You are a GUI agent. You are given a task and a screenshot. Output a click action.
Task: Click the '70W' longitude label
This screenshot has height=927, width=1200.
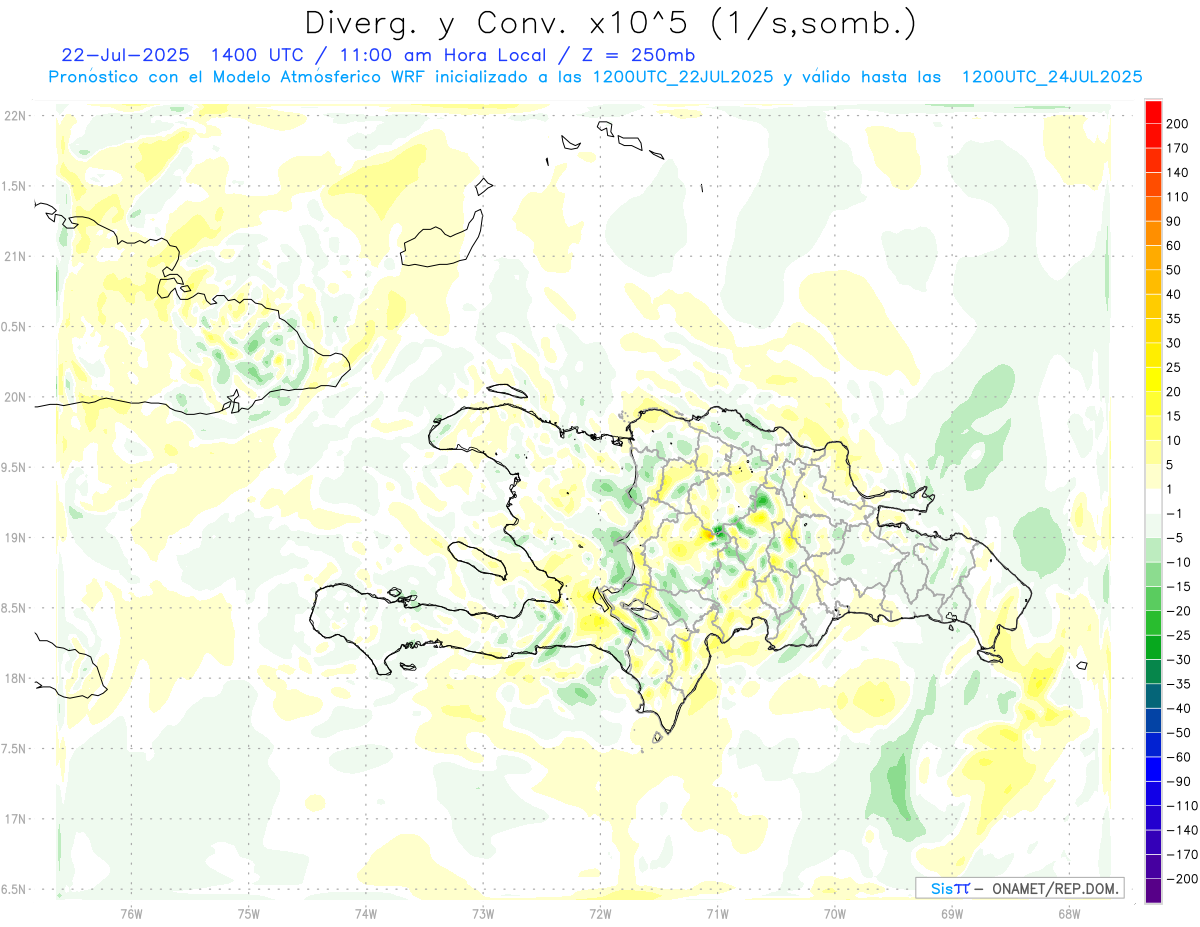tap(835, 913)
